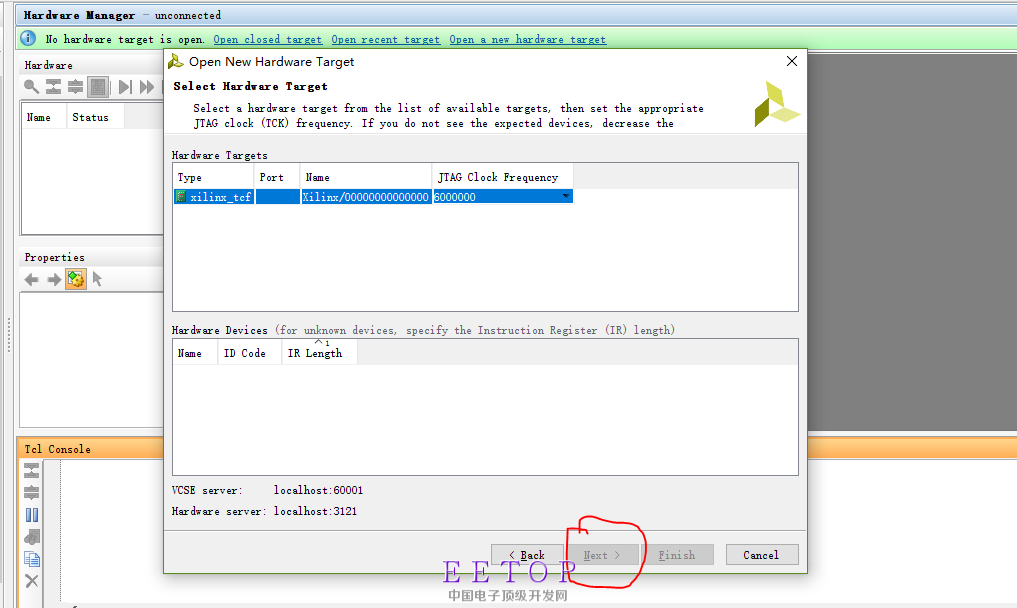Sort Hardware Targets by Name column
Viewport: 1017px width, 608px height.
point(366,177)
